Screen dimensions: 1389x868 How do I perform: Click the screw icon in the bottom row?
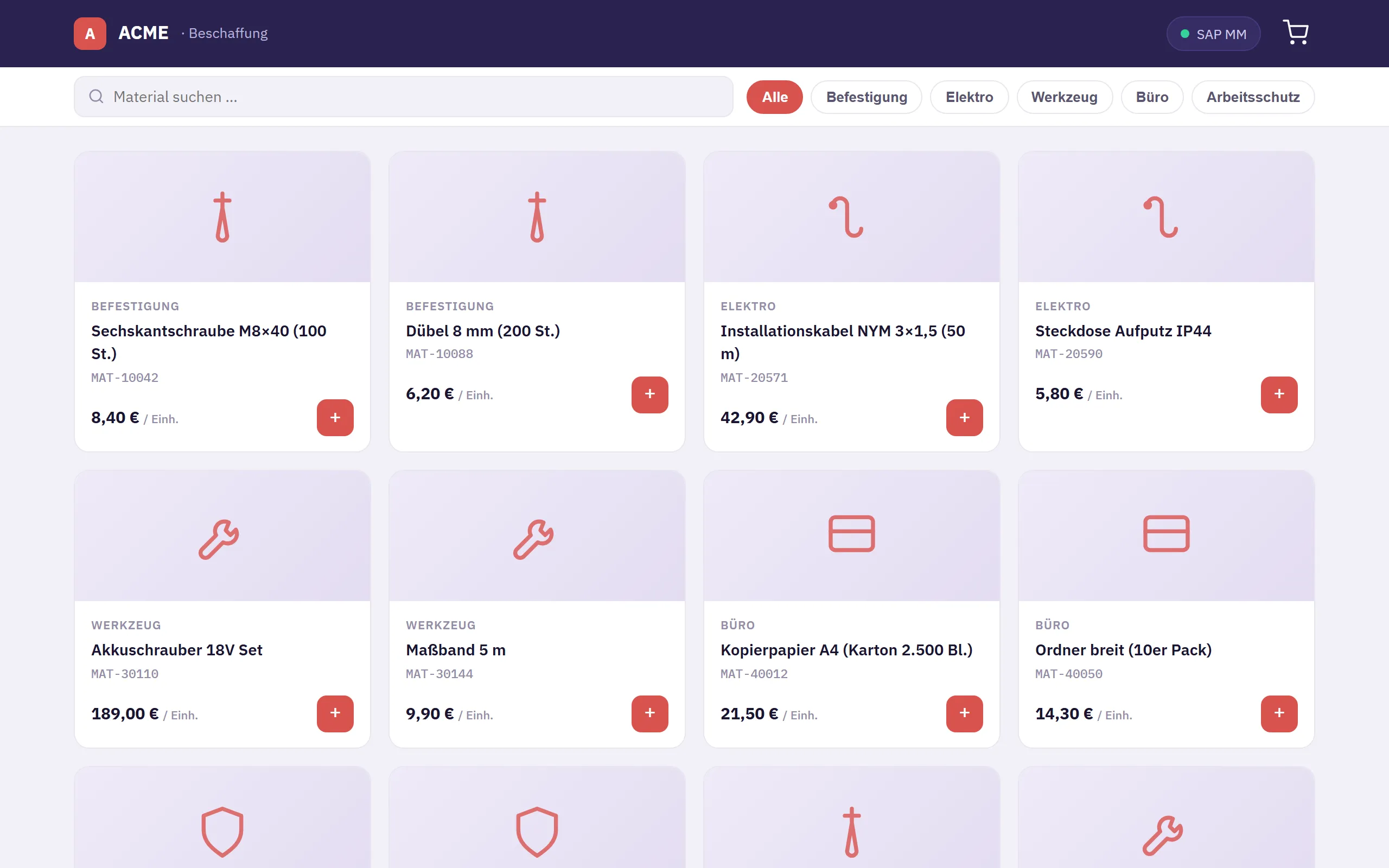pyautogui.click(x=851, y=831)
